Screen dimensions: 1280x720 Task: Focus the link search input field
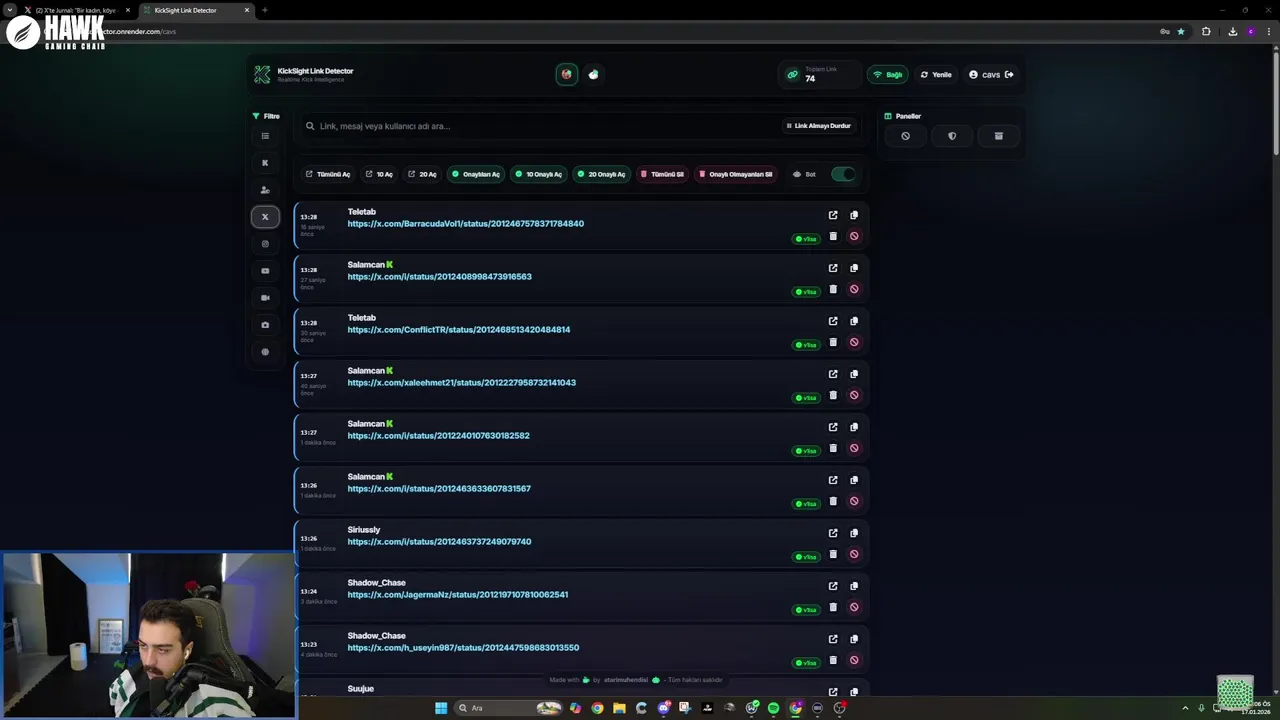(540, 126)
